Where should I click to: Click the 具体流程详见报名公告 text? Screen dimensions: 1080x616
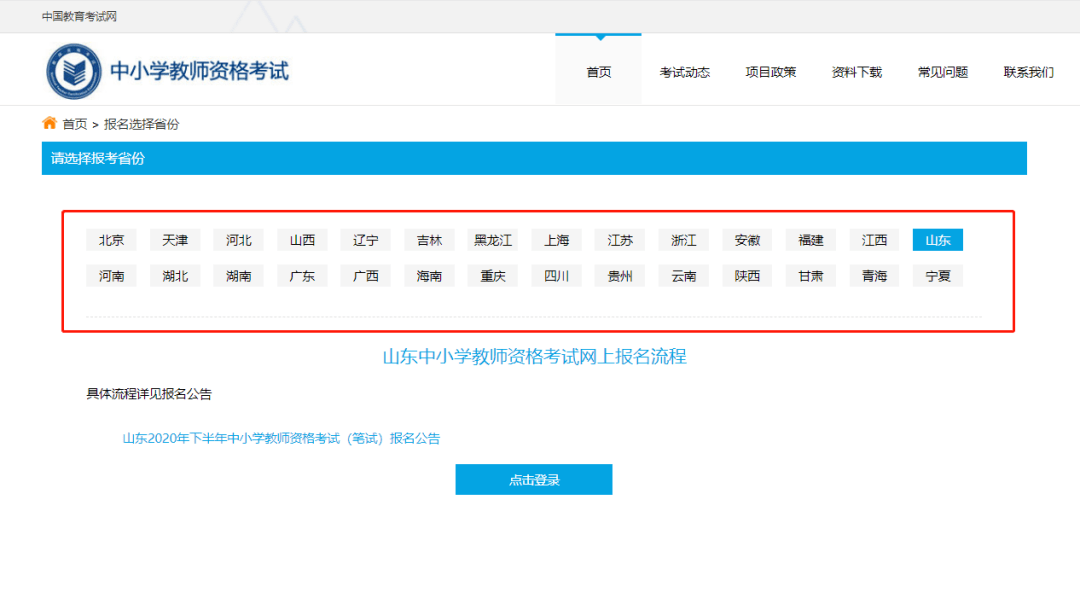(x=149, y=394)
